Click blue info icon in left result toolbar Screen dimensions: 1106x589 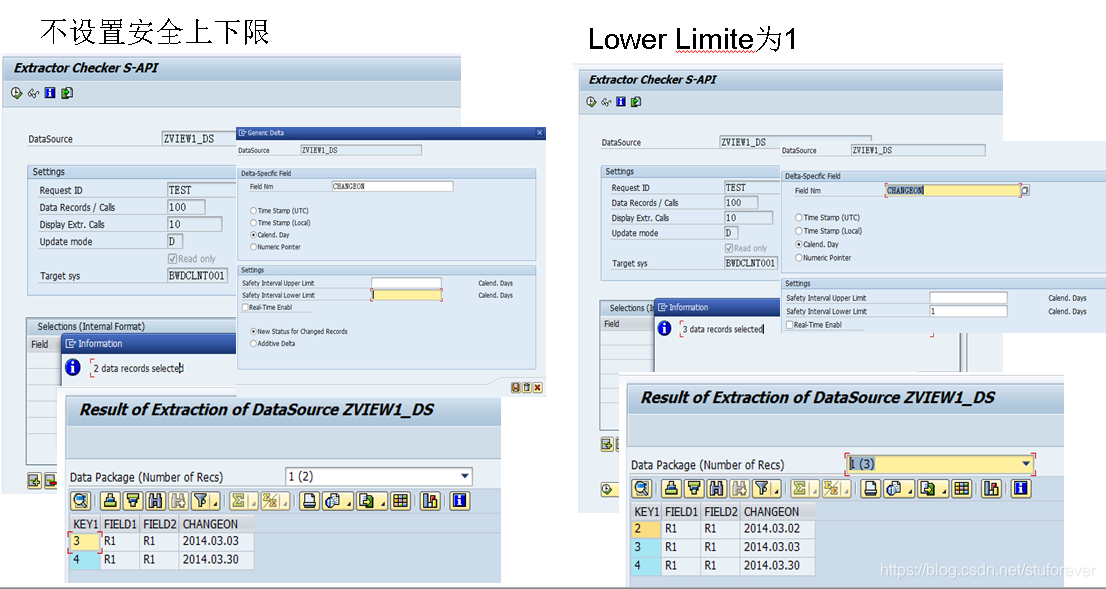460,501
